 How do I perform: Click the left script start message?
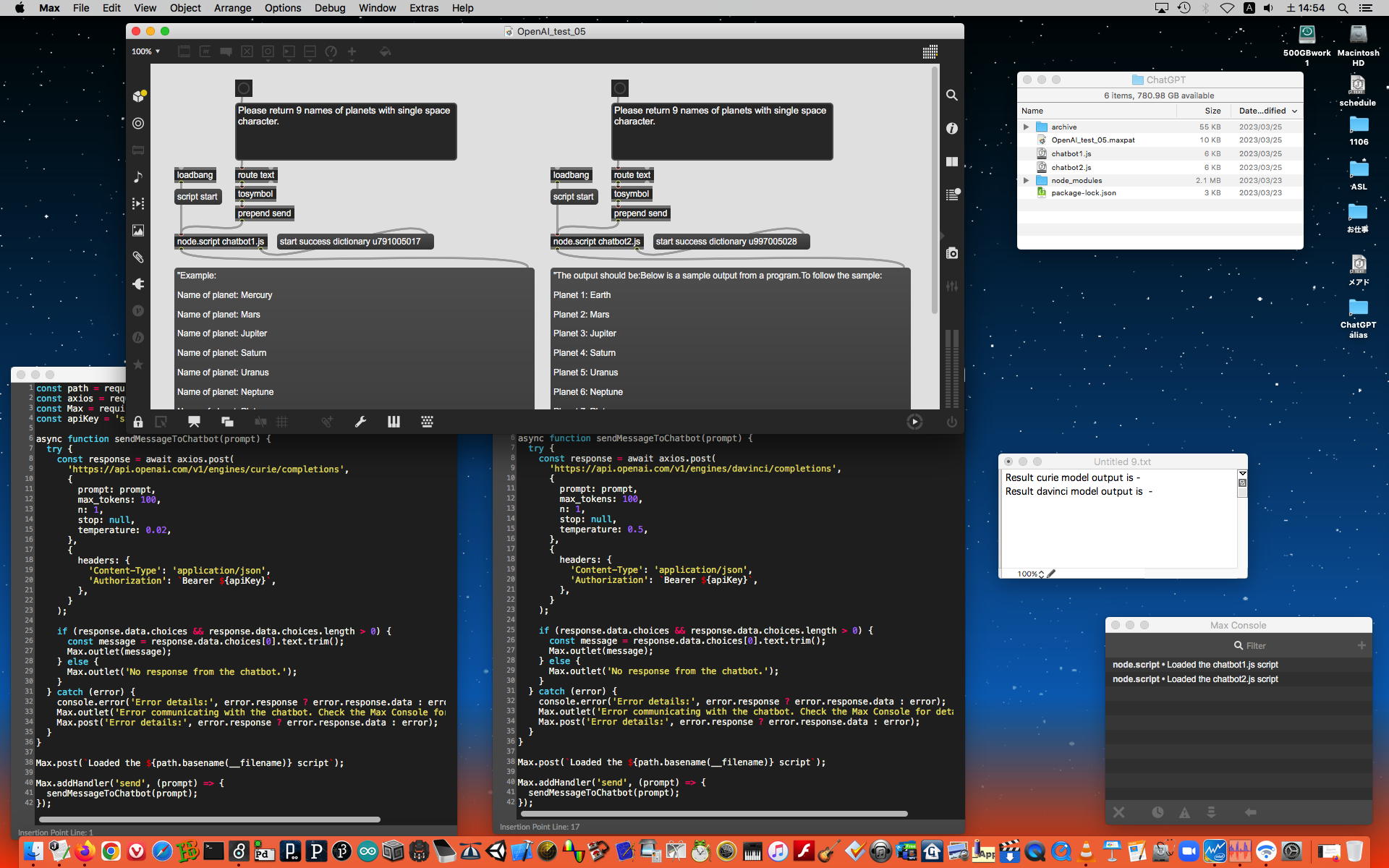pyautogui.click(x=197, y=197)
